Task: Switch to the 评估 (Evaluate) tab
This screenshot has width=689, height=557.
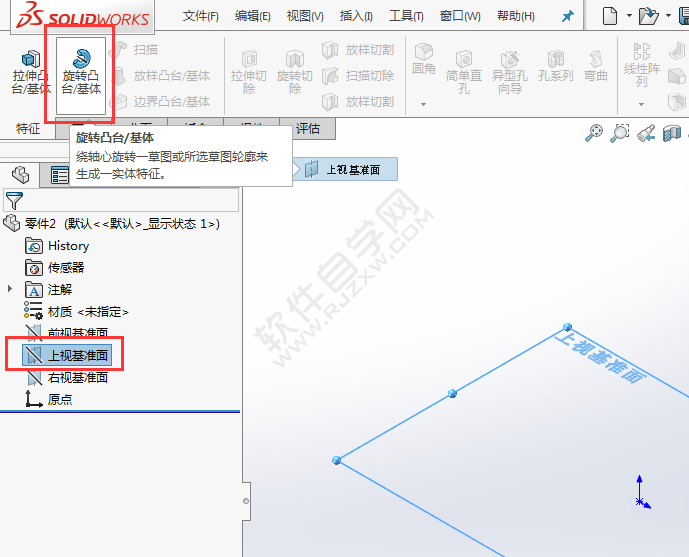Action: (308, 129)
